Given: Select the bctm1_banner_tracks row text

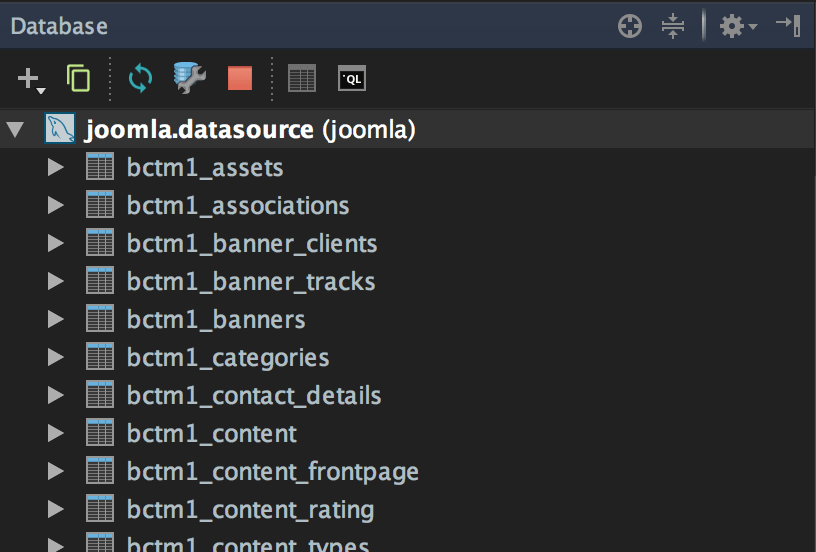Looking at the screenshot, I should [251, 282].
